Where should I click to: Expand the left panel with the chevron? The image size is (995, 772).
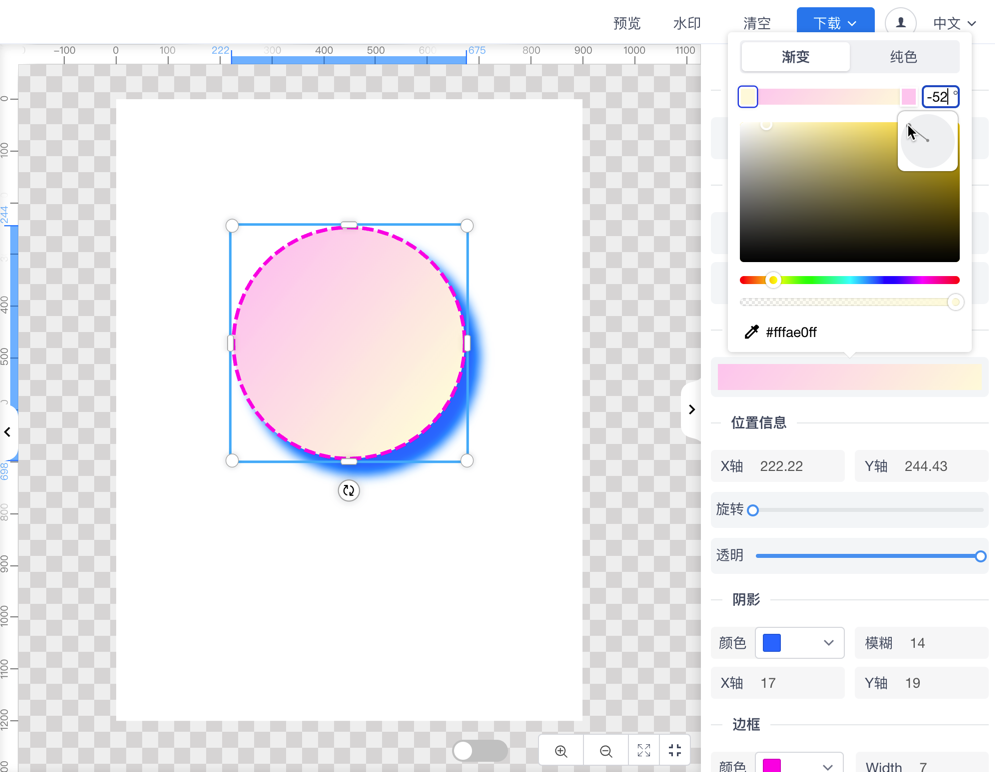click(x=8, y=432)
